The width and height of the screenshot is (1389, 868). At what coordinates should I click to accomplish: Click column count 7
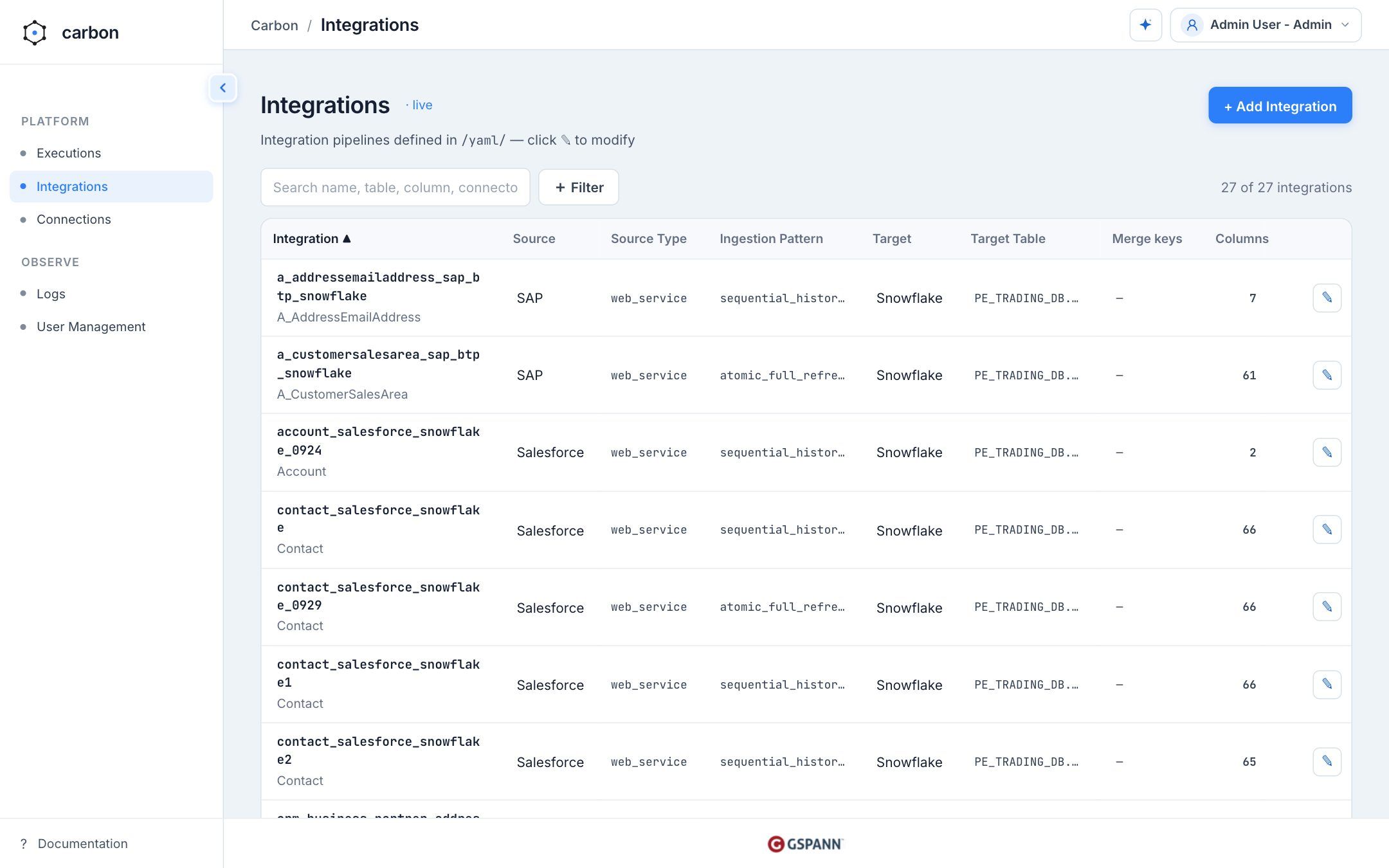[1253, 298]
